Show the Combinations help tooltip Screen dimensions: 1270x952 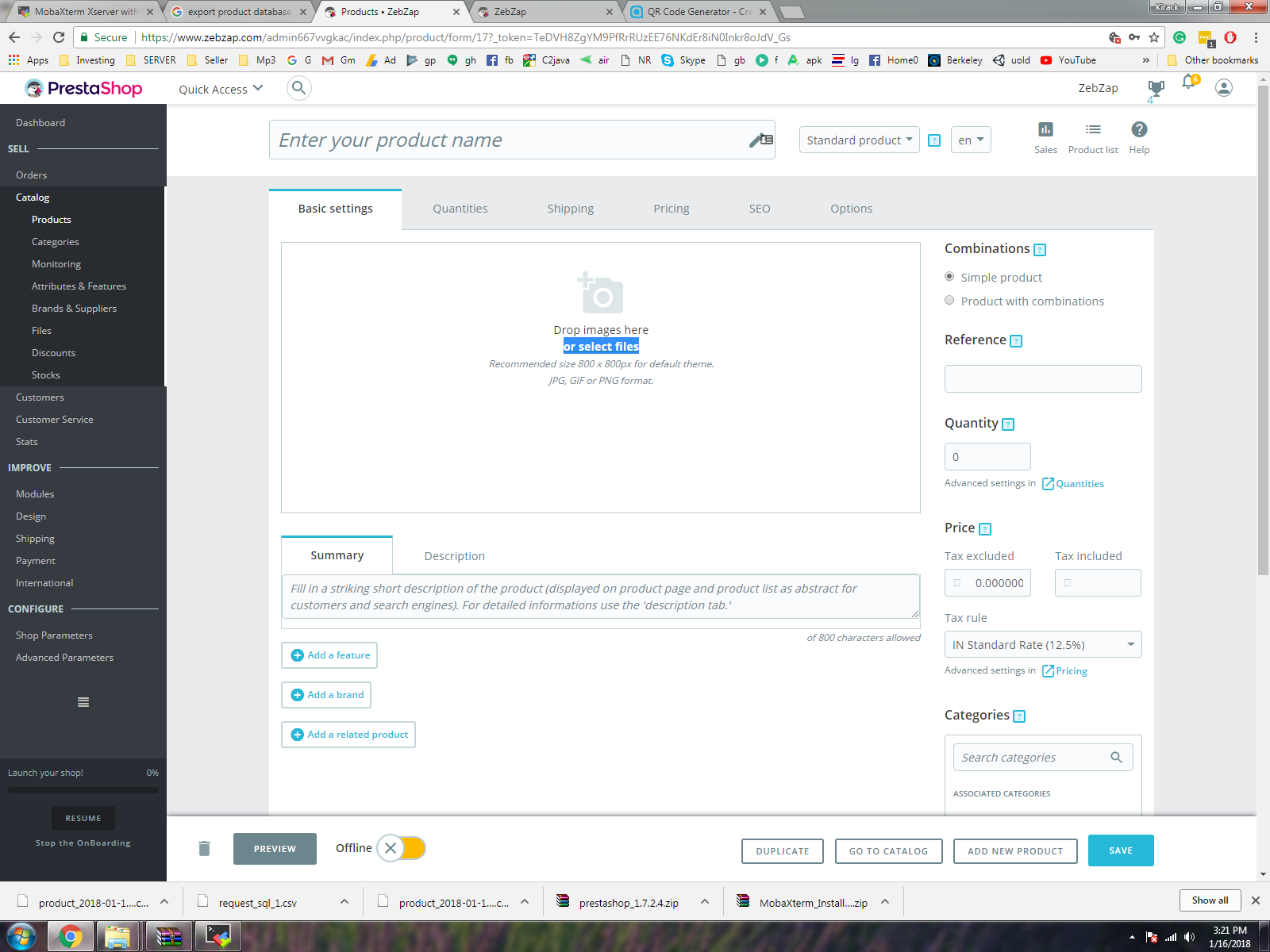(x=1040, y=250)
